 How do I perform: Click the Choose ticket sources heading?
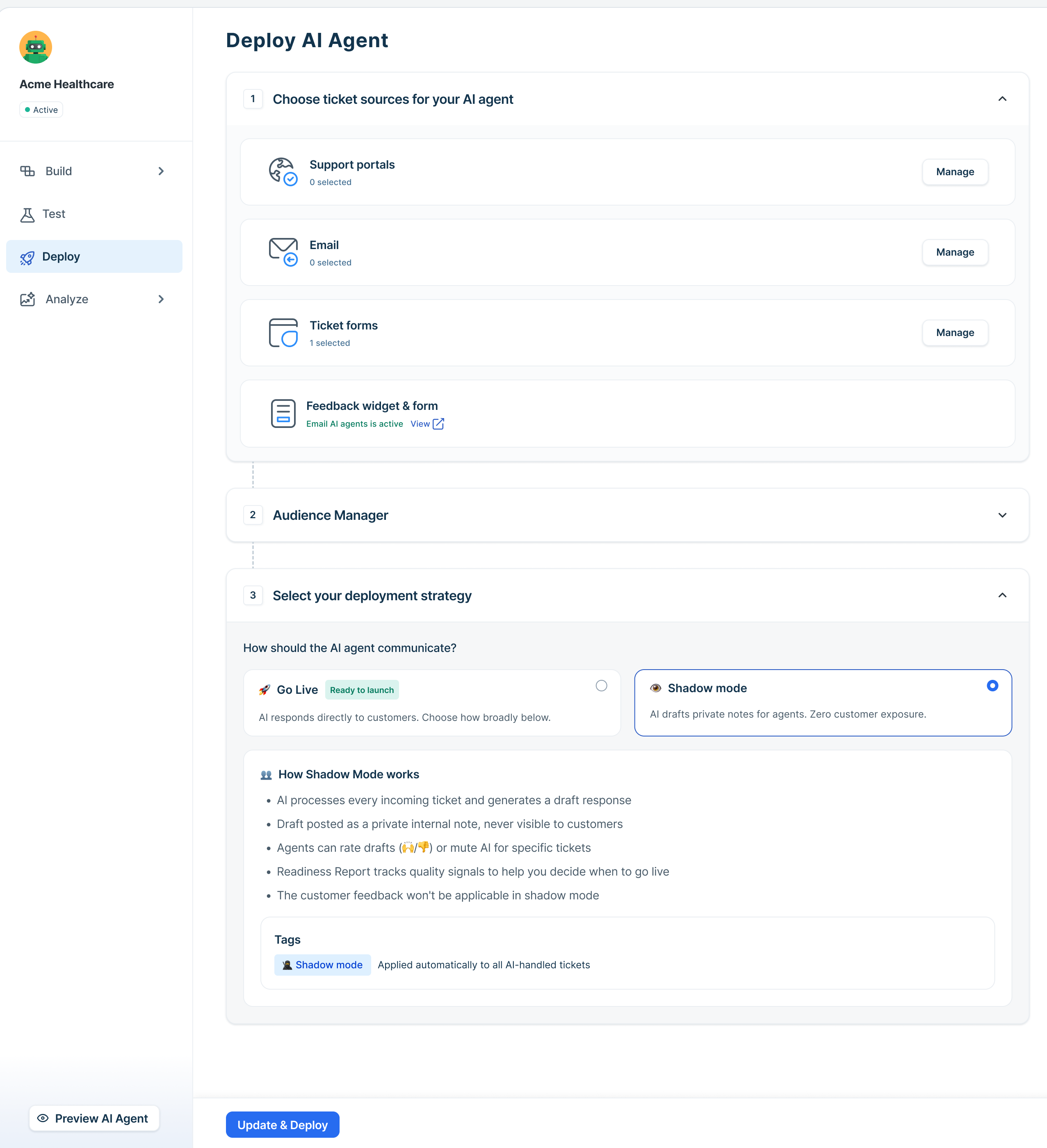pos(393,100)
